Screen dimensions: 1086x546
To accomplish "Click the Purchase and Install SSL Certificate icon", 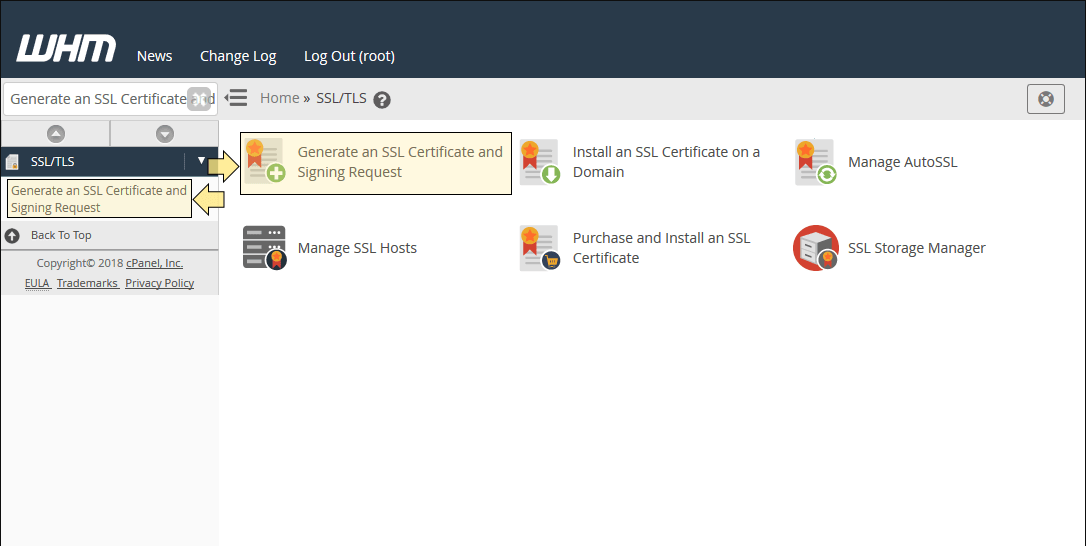I will (x=540, y=247).
